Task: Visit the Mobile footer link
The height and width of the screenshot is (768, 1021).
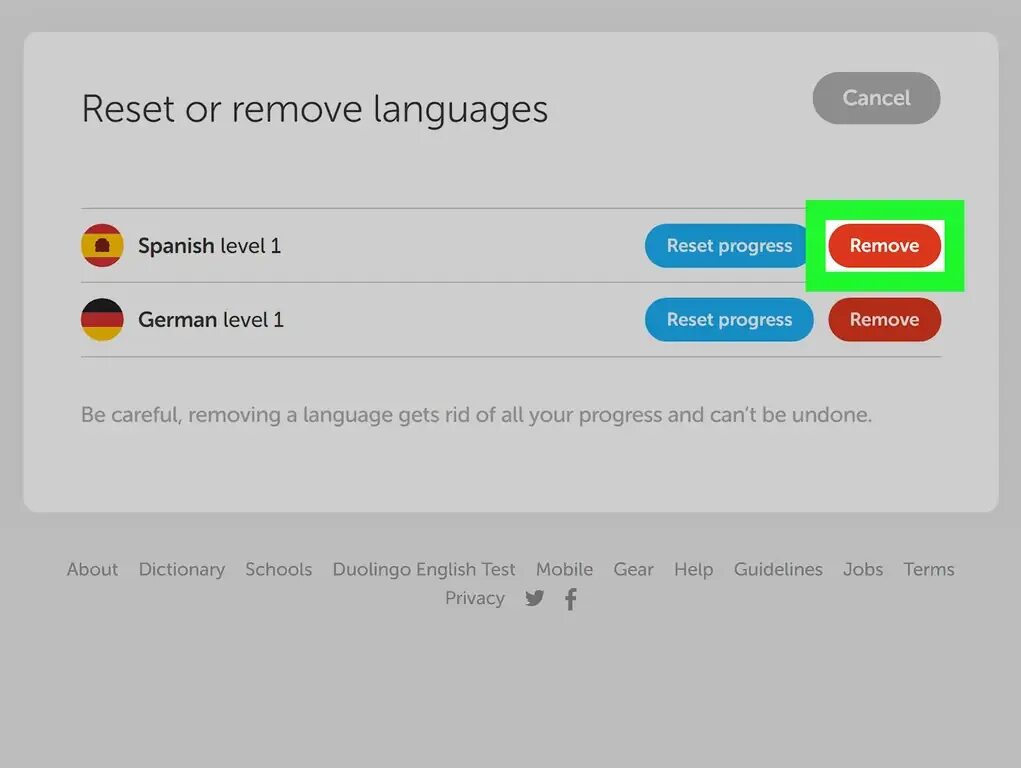Action: pos(565,569)
